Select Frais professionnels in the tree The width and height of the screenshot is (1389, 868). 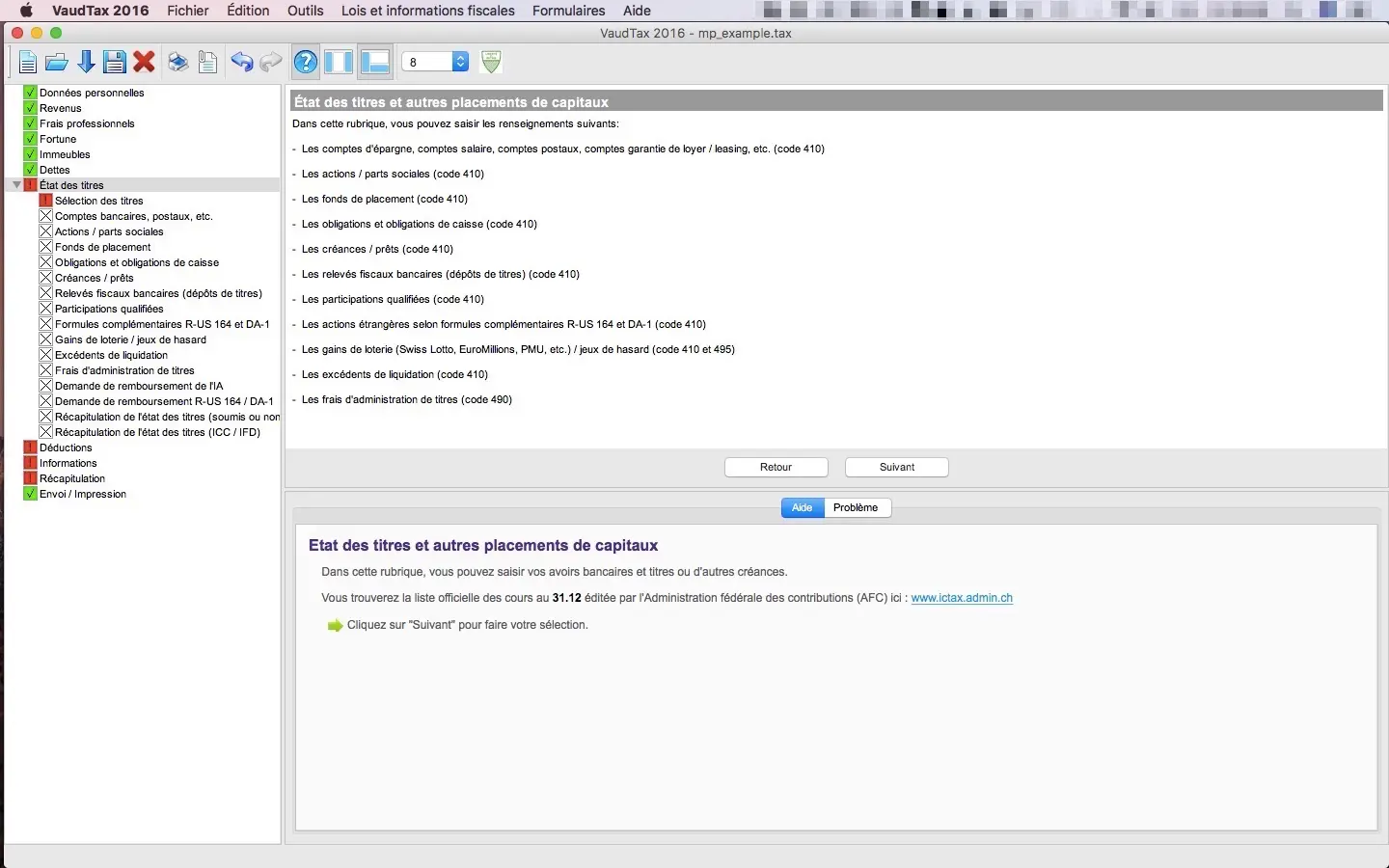coord(87,123)
